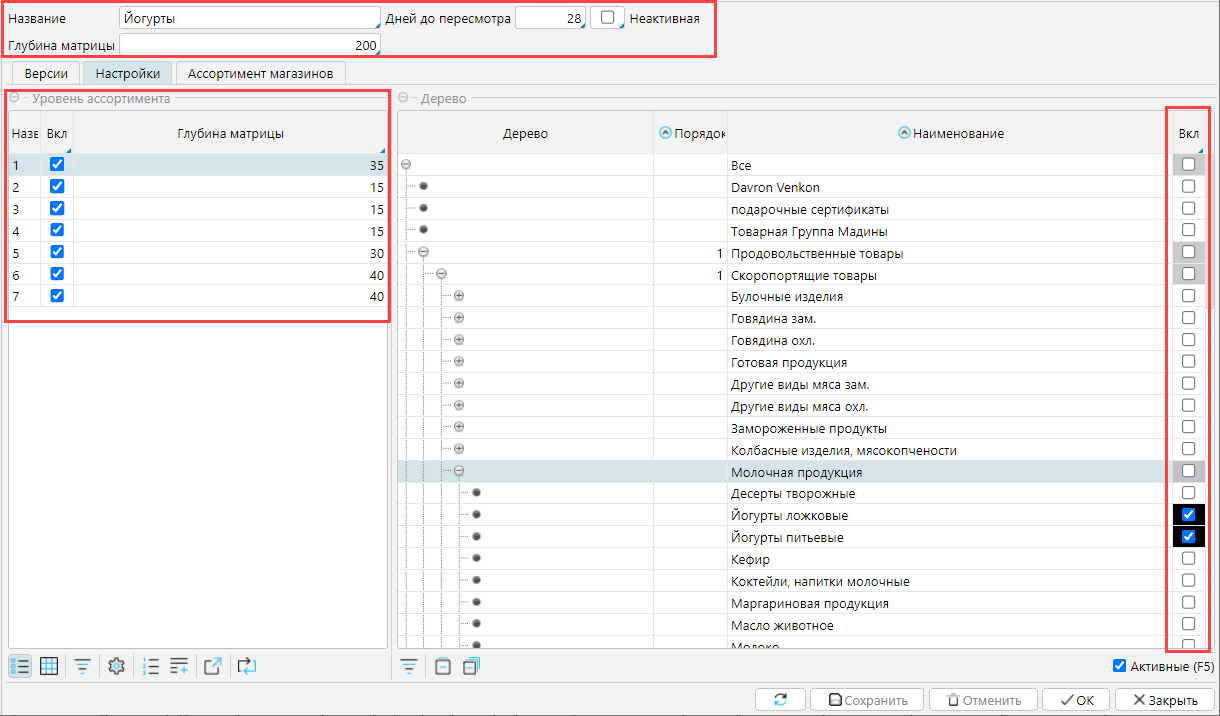Click the refresh button with blue arrows
1220x716 pixels.
[x=780, y=700]
